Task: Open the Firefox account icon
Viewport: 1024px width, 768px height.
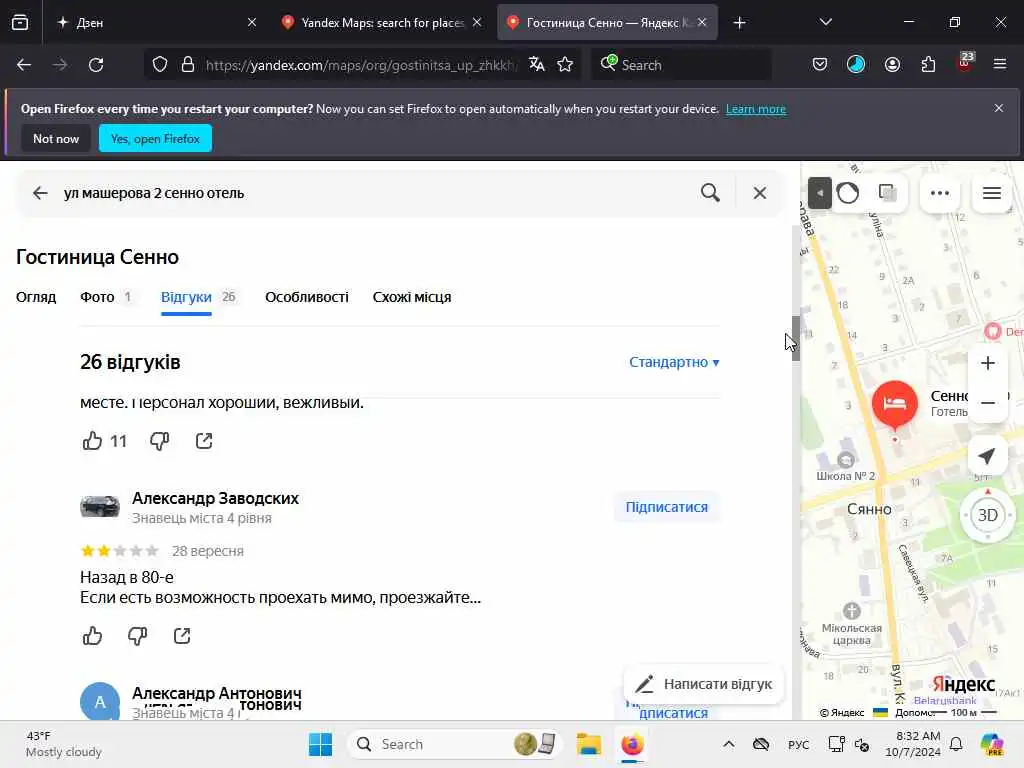Action: tap(892, 65)
